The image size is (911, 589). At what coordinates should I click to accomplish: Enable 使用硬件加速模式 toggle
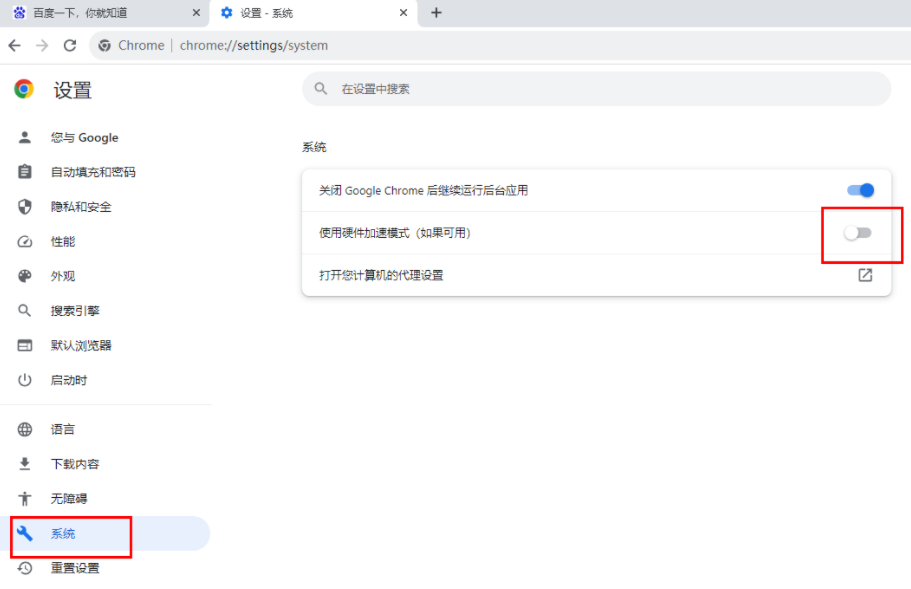[x=858, y=233]
